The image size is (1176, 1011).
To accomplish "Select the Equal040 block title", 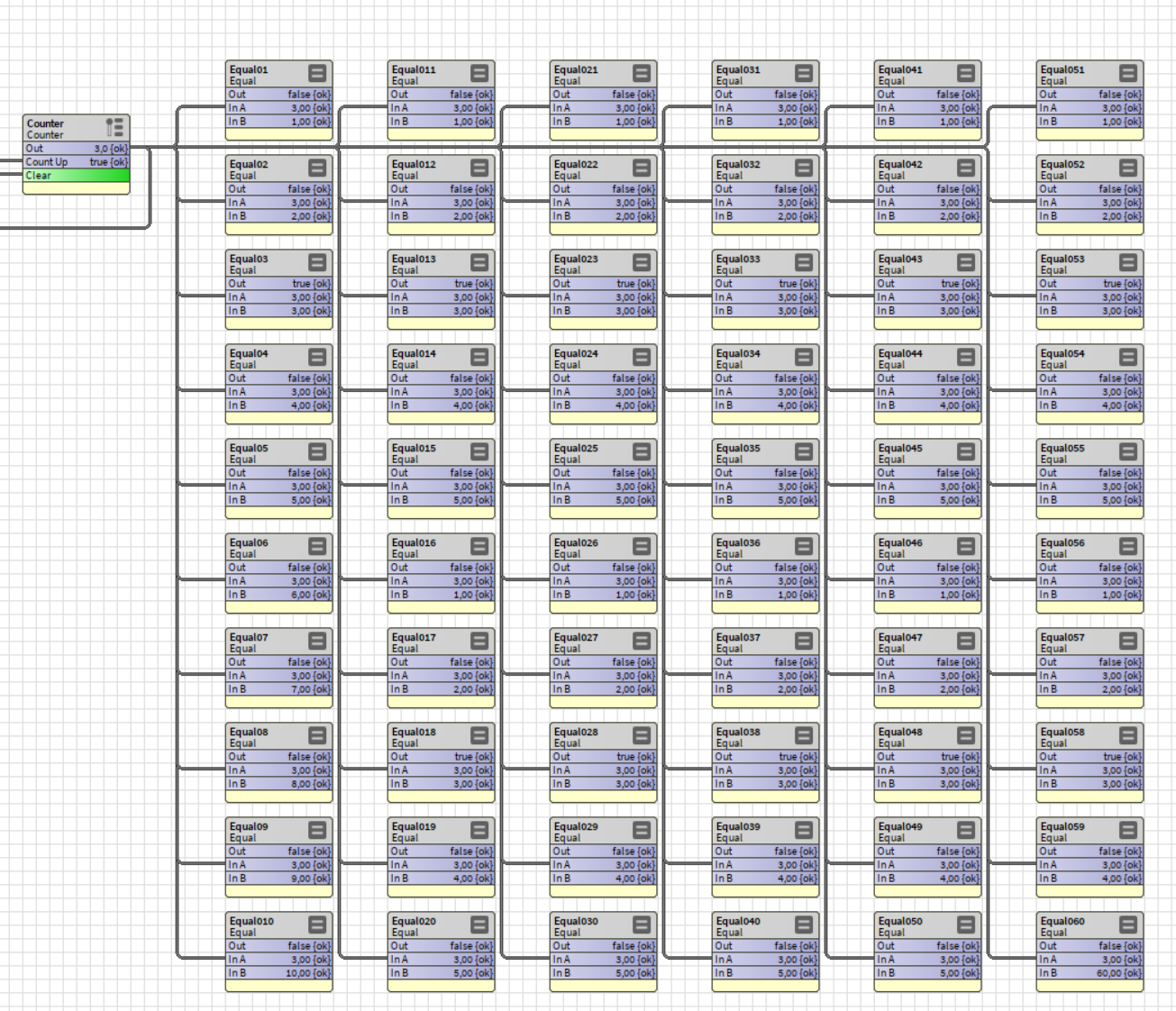I will pos(738,922).
